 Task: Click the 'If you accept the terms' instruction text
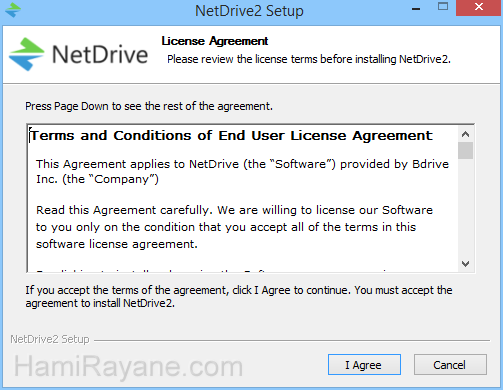[x=239, y=297]
